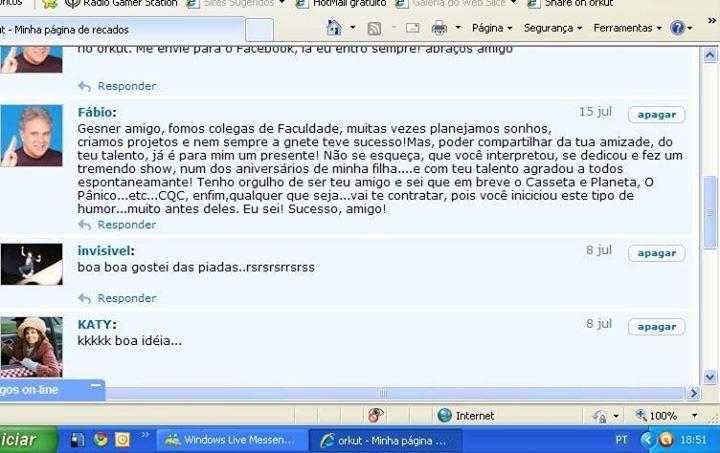Show more toolbar commands chevron
The image size is (720, 453).
tap(712, 20)
